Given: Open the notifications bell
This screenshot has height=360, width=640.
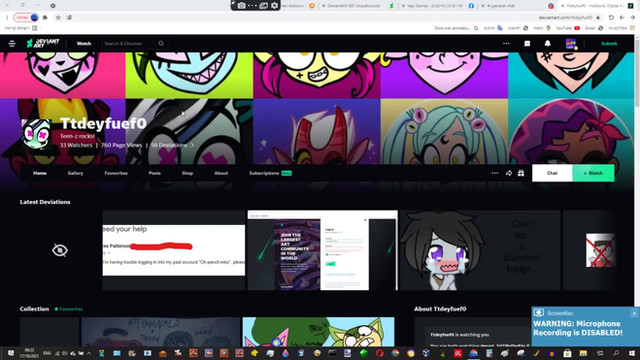Looking at the screenshot, I should tap(547, 43).
